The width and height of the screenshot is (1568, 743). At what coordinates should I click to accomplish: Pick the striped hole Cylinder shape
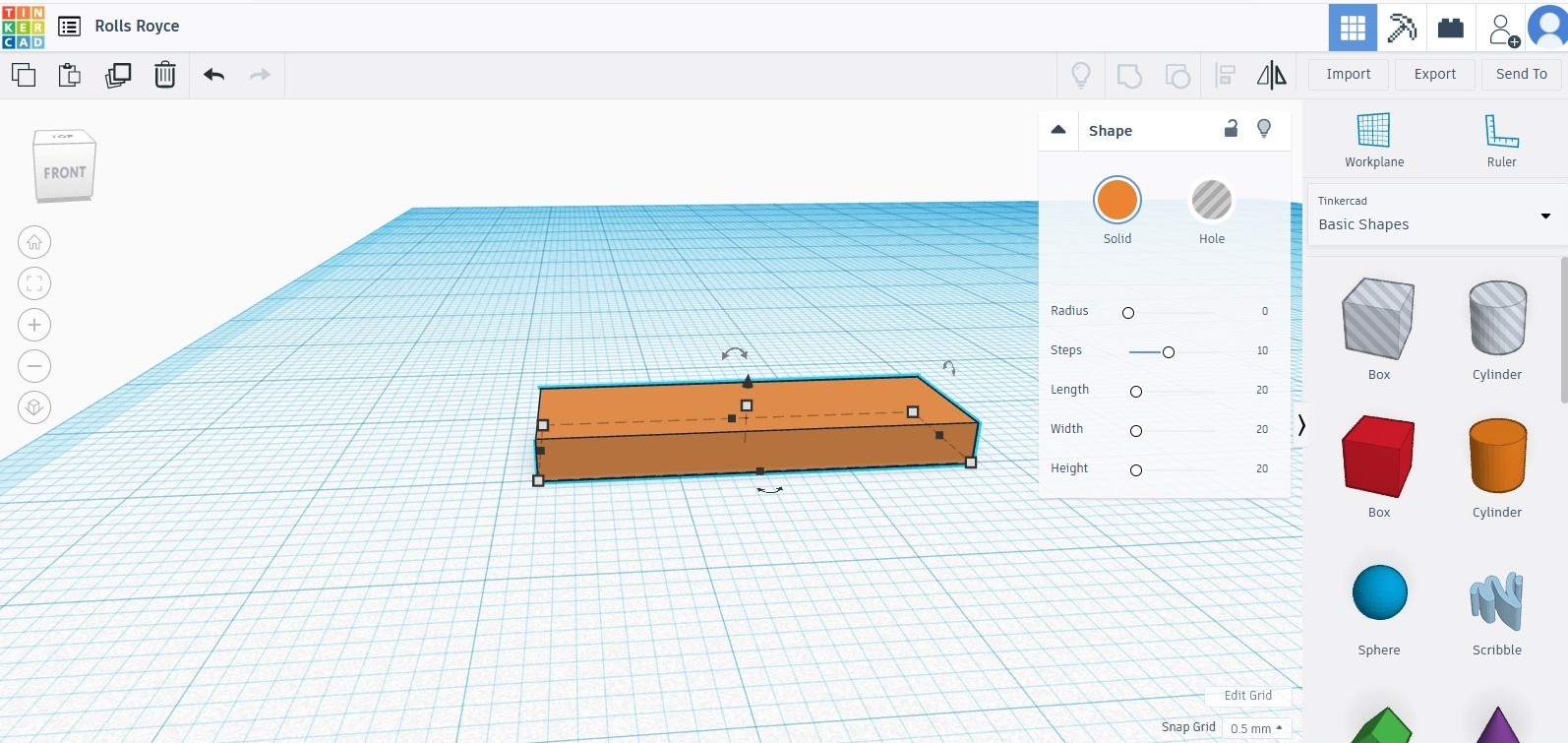pyautogui.click(x=1497, y=318)
